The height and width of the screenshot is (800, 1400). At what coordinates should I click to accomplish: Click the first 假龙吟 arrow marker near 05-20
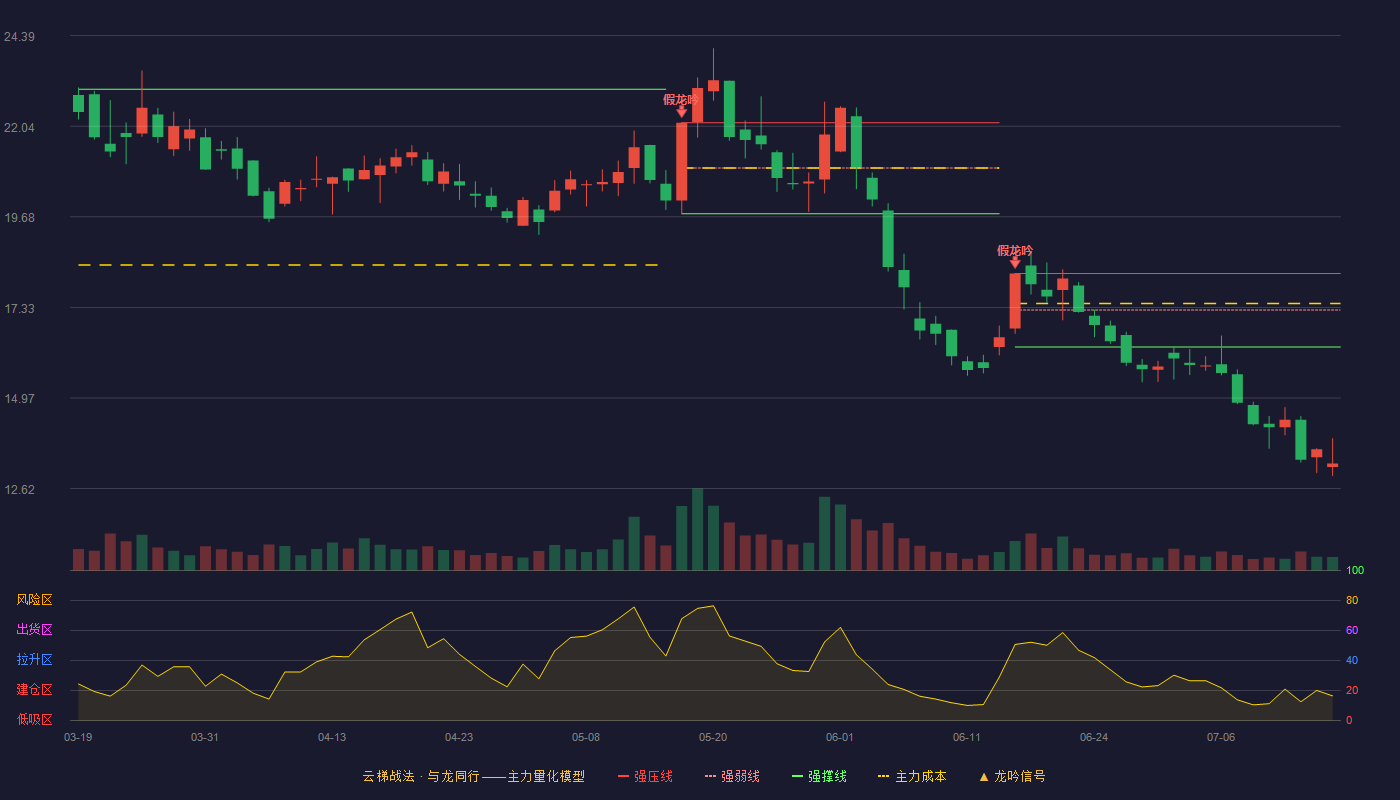click(682, 112)
